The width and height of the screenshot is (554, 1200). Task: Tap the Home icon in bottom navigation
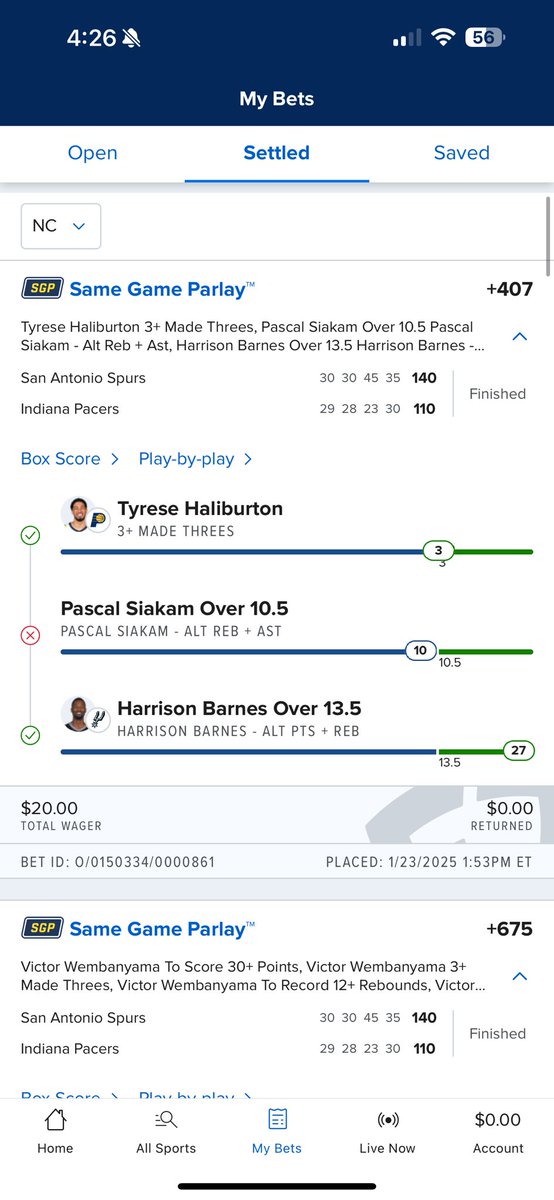pos(55,1119)
